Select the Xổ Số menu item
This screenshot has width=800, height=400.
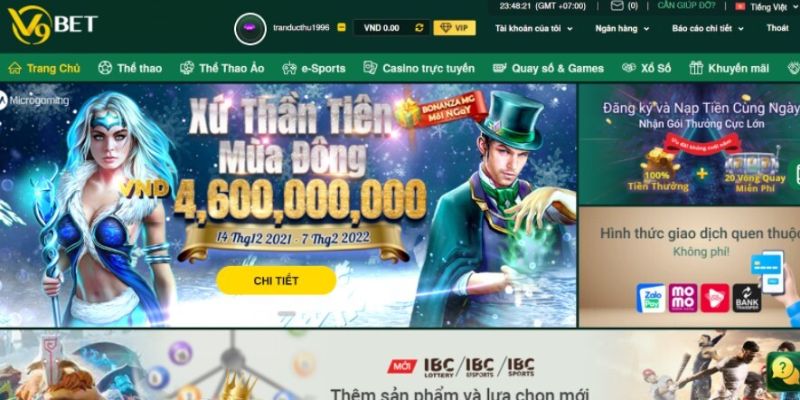pos(646,68)
